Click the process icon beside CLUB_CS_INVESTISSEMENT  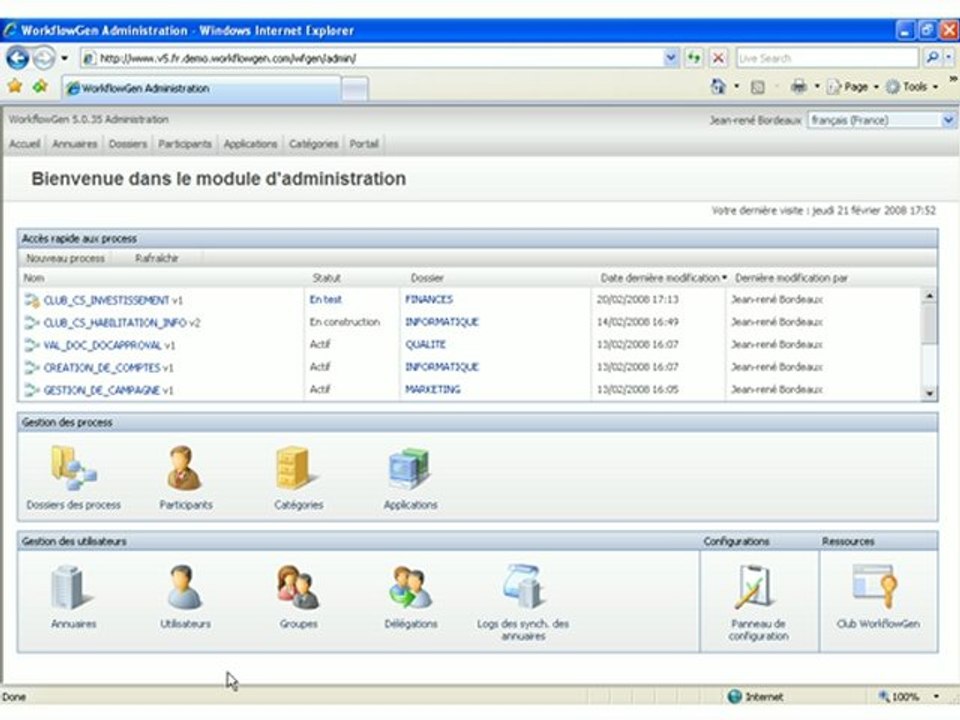click(x=32, y=300)
